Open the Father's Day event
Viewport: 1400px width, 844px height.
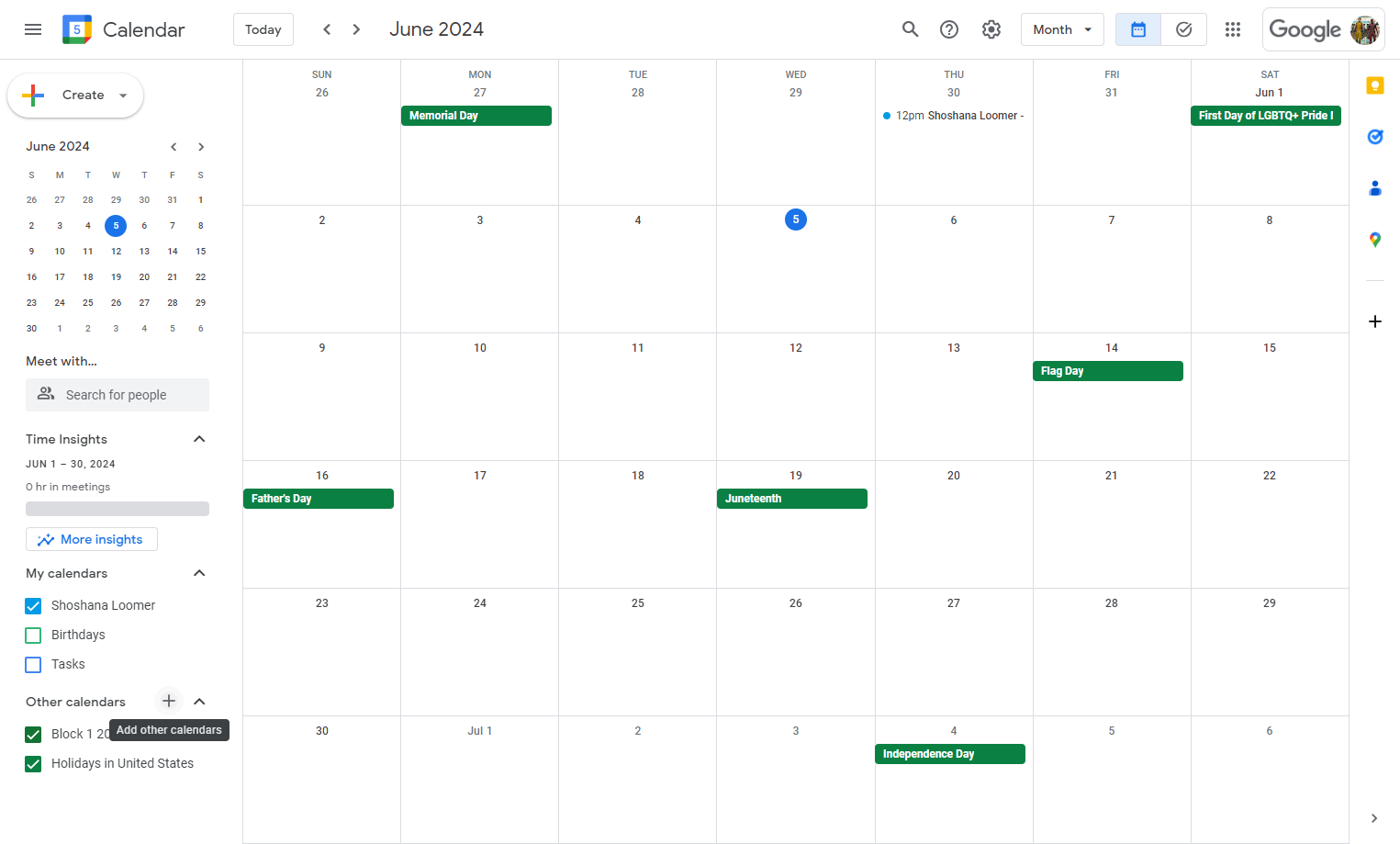(318, 499)
